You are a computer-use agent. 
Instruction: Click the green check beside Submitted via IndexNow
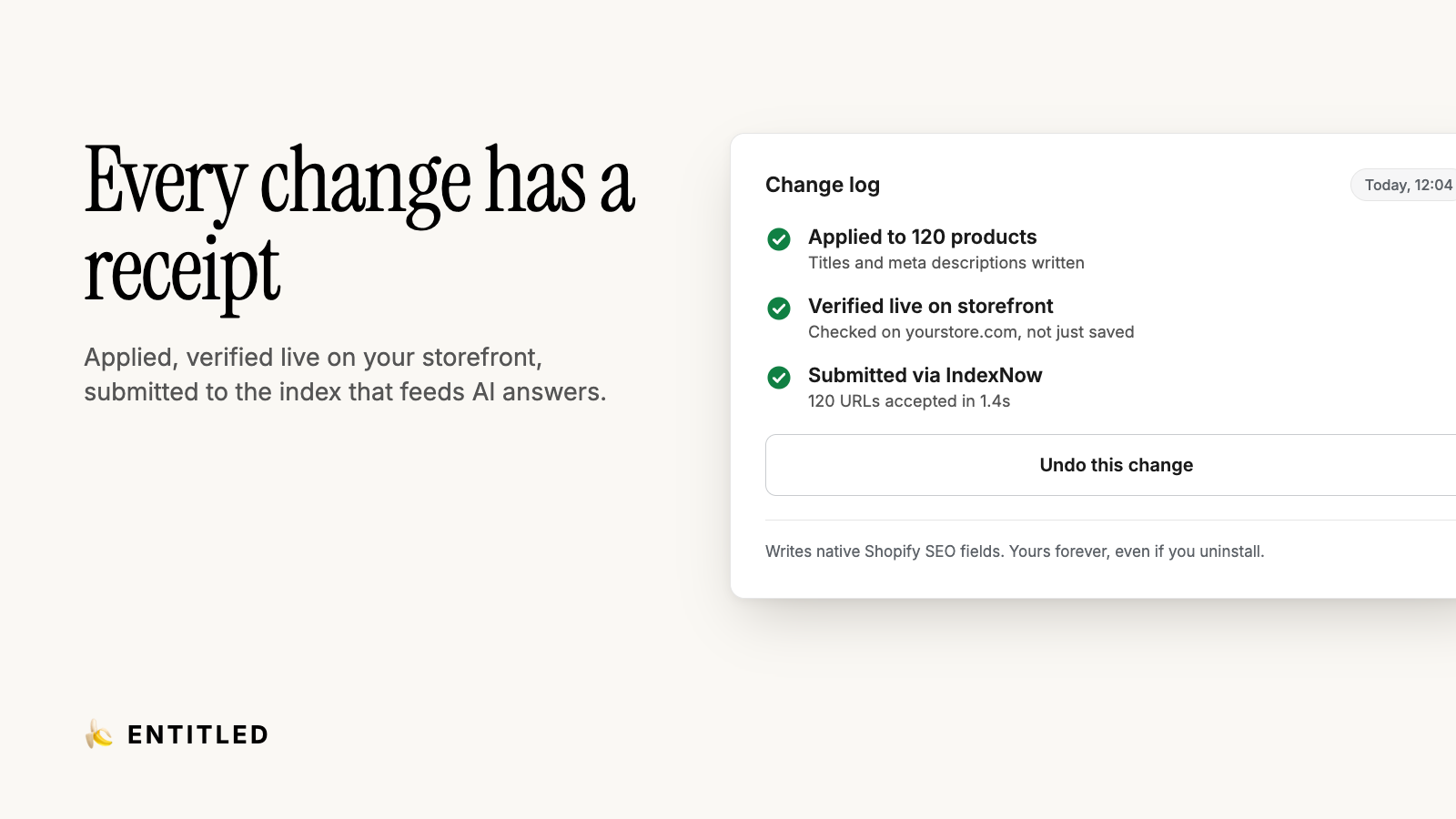click(779, 378)
